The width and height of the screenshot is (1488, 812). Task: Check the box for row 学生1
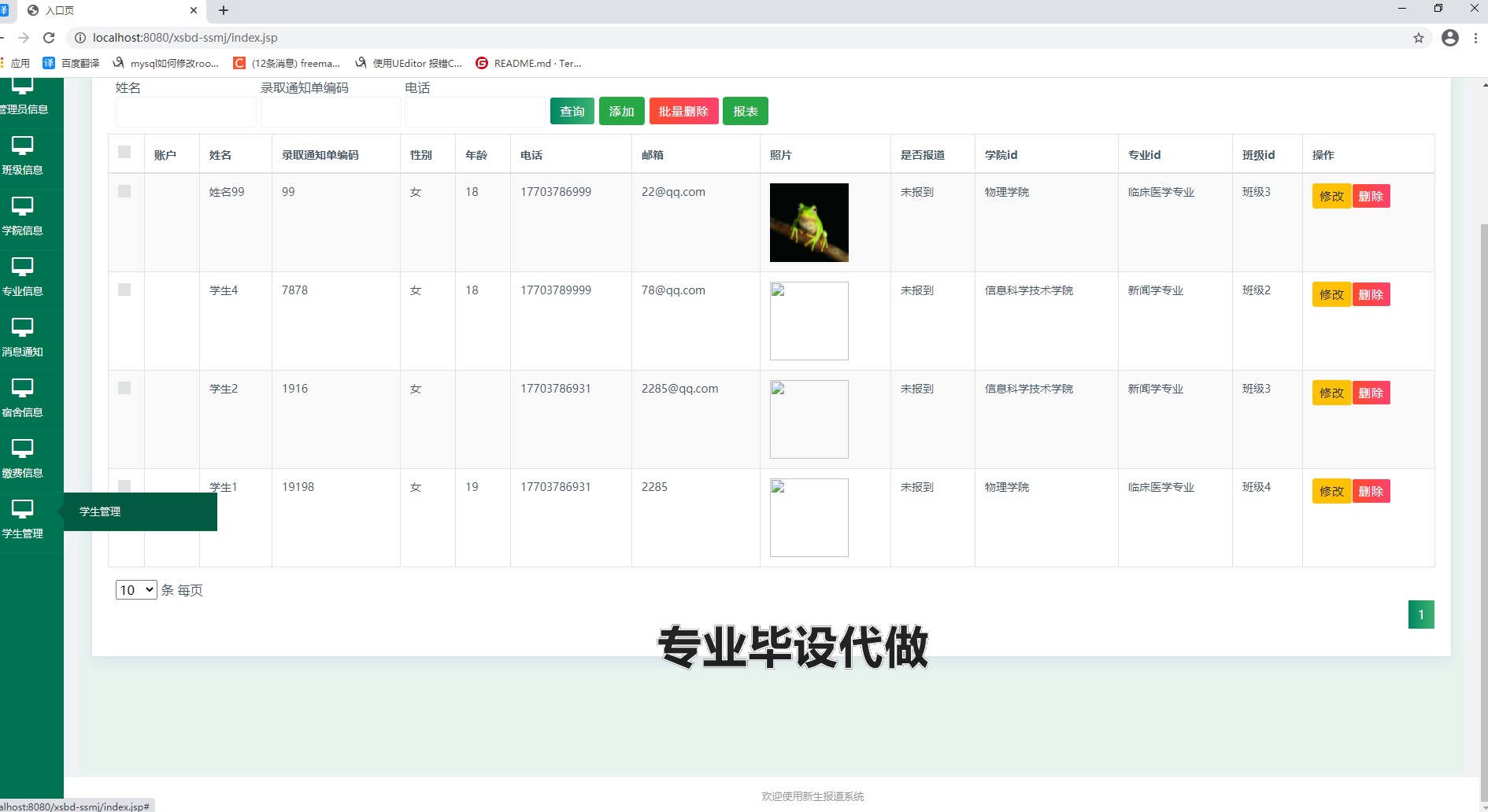(124, 486)
